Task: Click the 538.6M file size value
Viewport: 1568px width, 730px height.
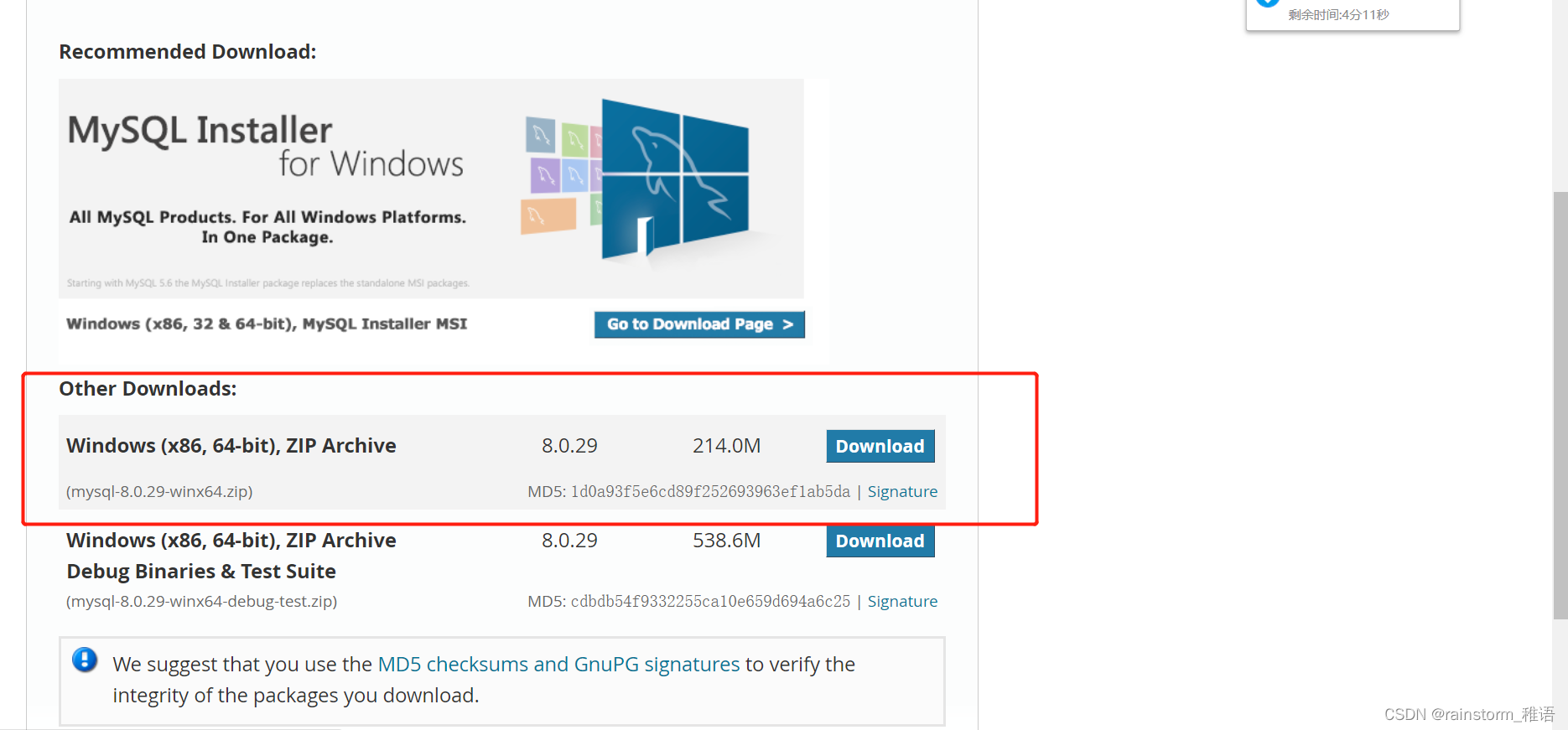Action: tap(726, 541)
